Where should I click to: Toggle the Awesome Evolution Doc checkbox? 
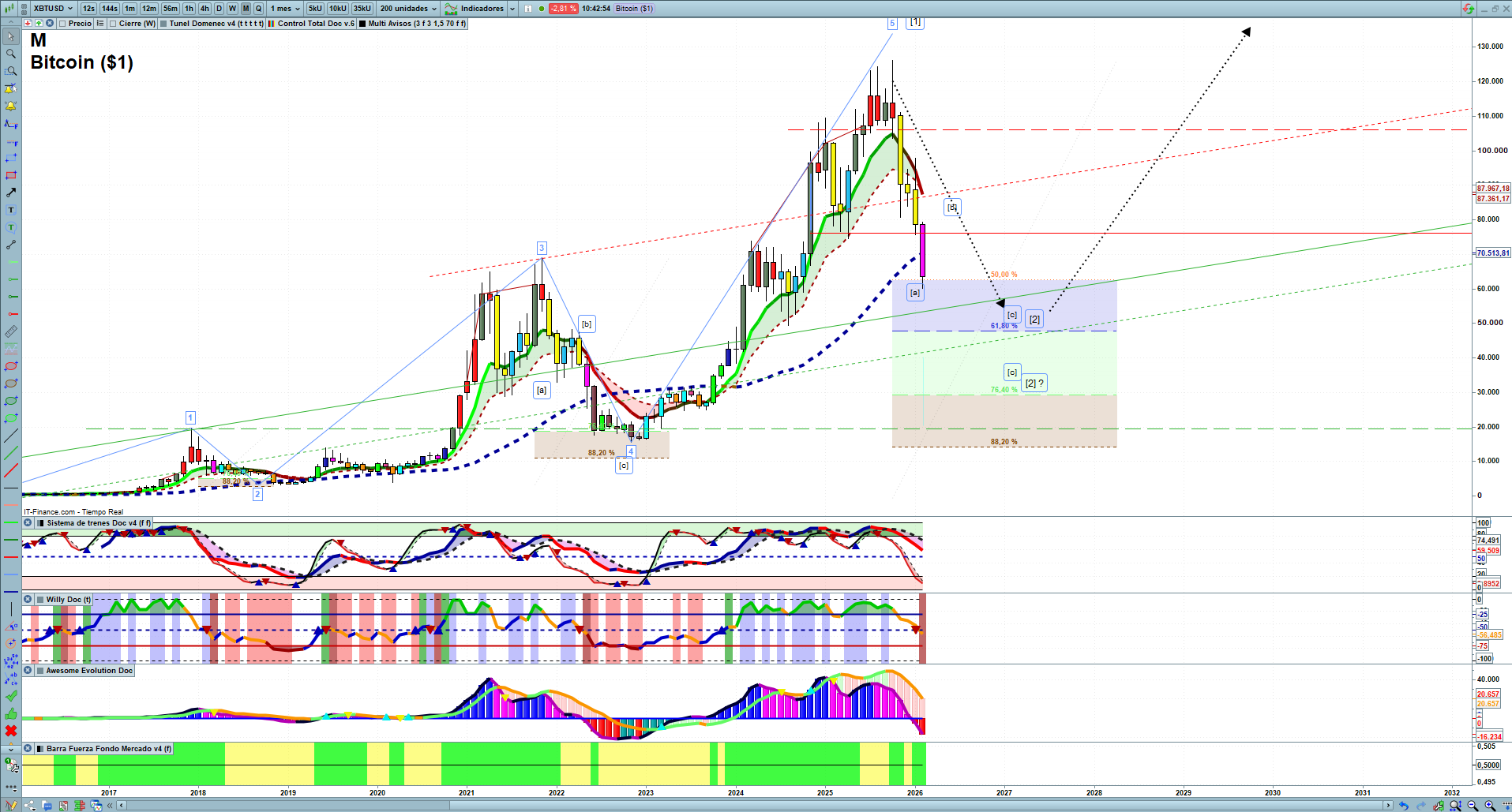[40, 671]
